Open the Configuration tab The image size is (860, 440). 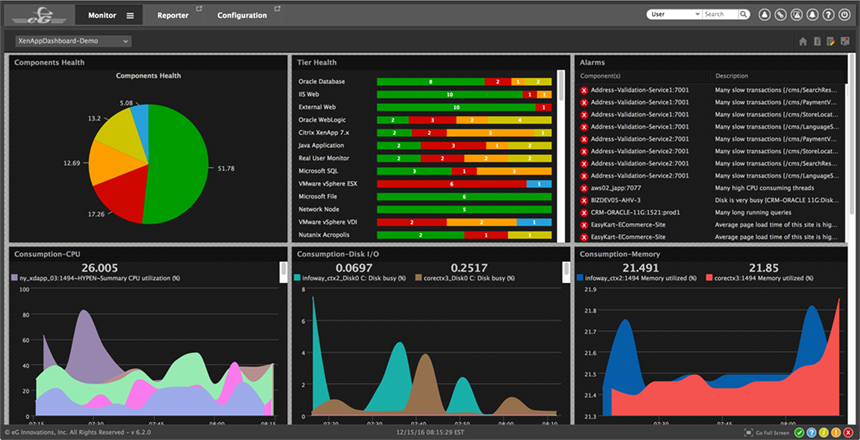242,15
